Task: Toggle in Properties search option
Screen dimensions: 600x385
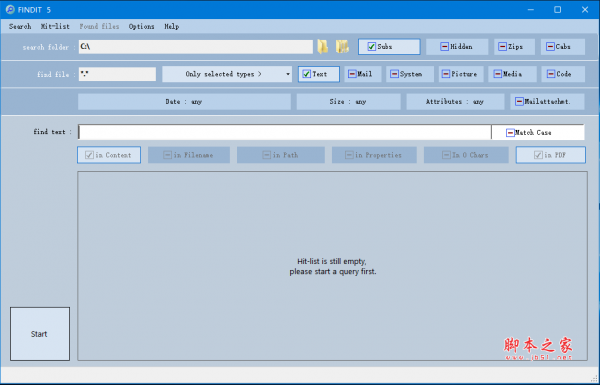Action: point(374,155)
